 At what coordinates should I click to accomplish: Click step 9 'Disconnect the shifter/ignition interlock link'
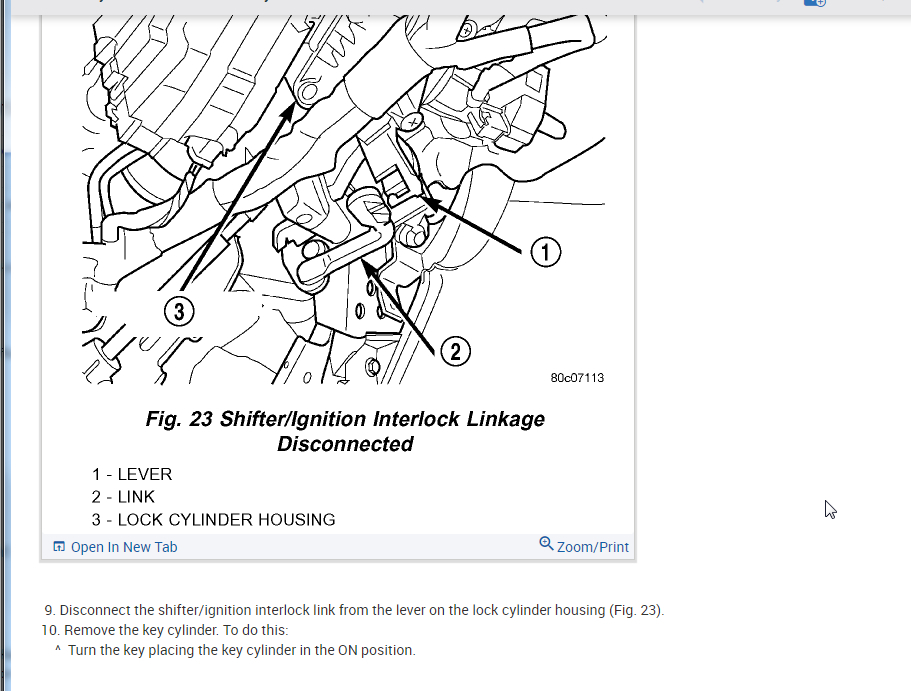coord(354,610)
